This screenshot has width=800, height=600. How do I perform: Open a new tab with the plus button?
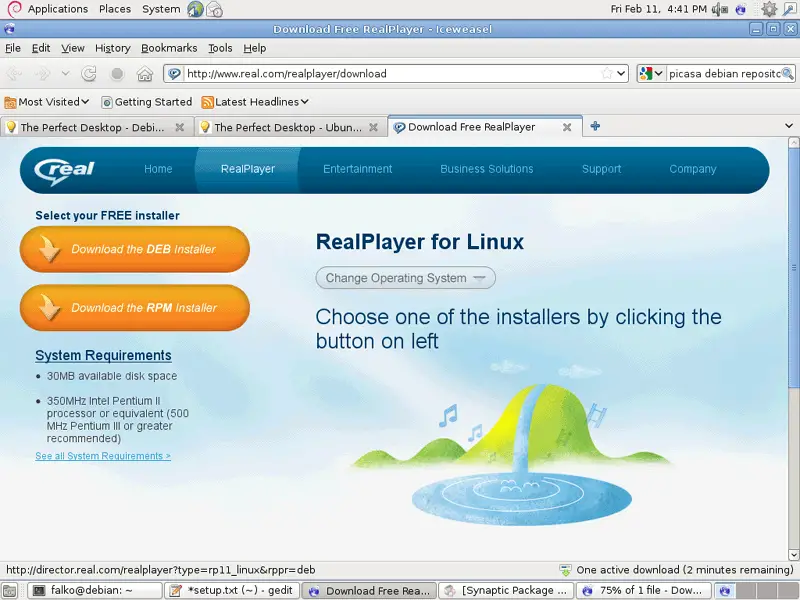(595, 126)
